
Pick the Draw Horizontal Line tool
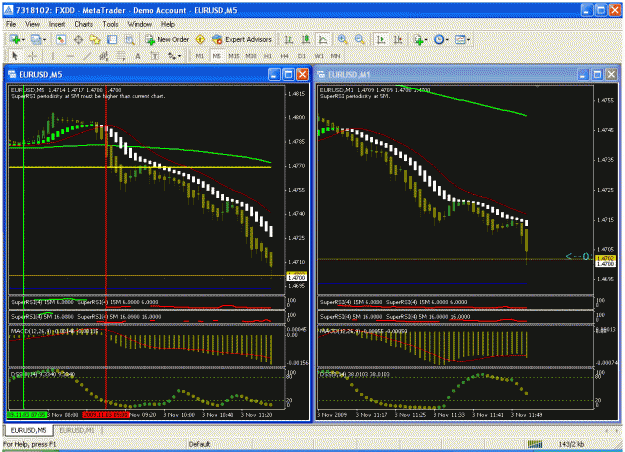click(x=70, y=56)
